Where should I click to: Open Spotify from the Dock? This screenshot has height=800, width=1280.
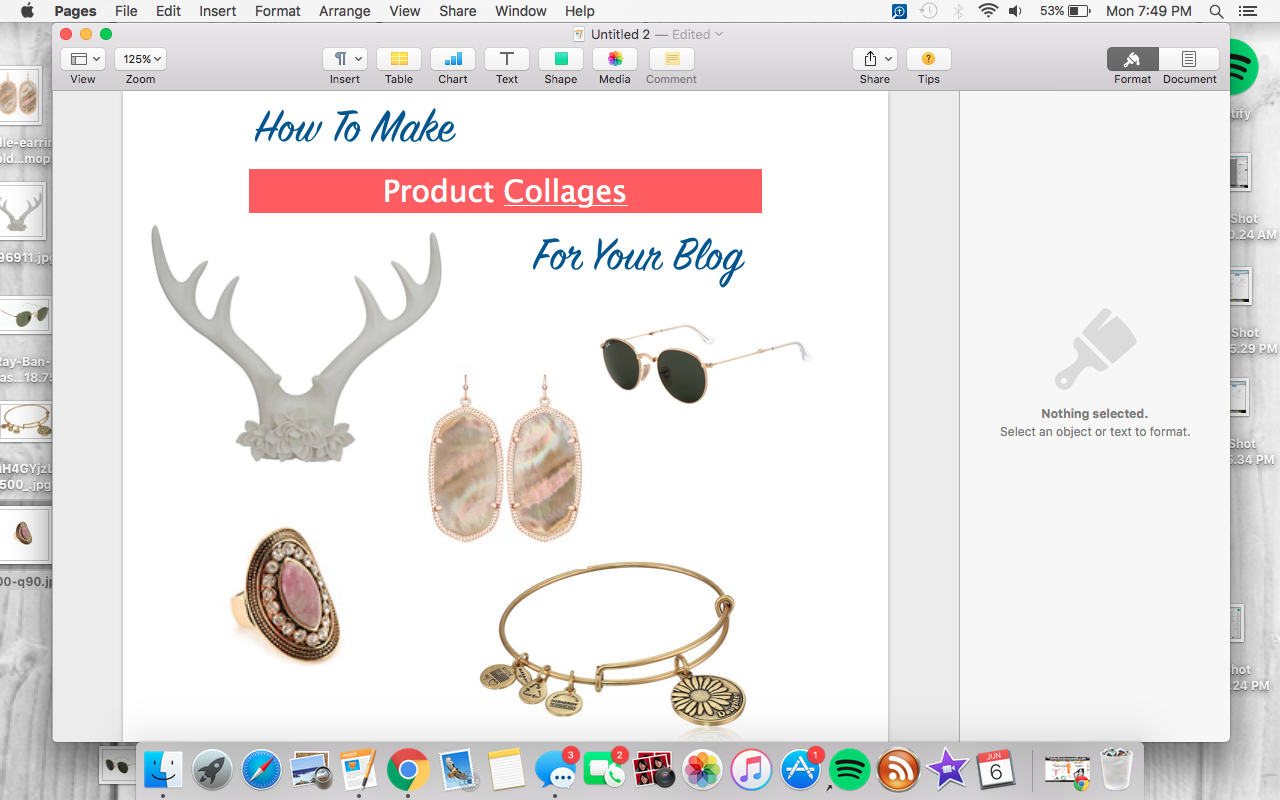point(848,769)
